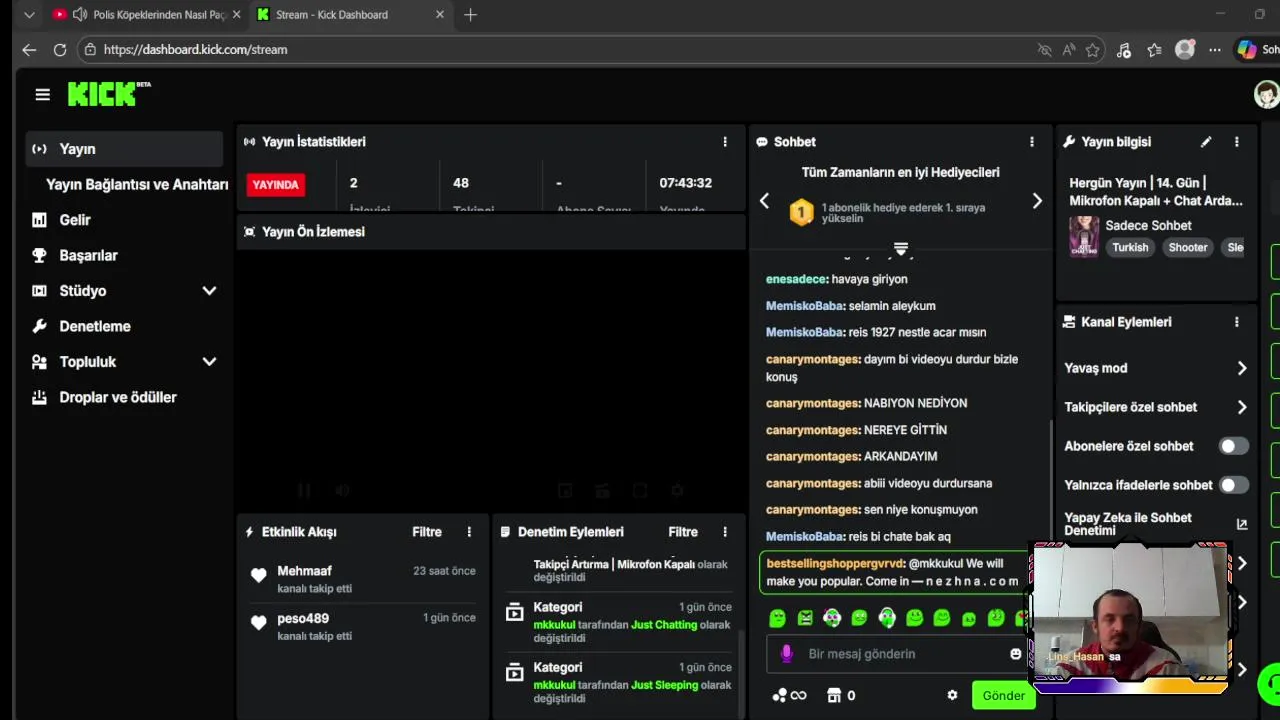The height and width of the screenshot is (720, 1280).
Task: Reload the page
Action: 60,49
